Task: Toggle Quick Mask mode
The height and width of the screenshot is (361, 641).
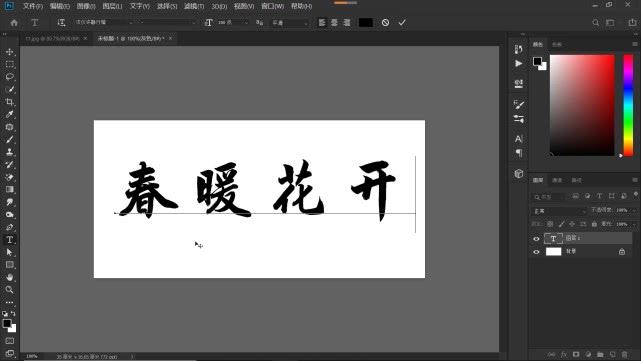Action: (x=9, y=341)
